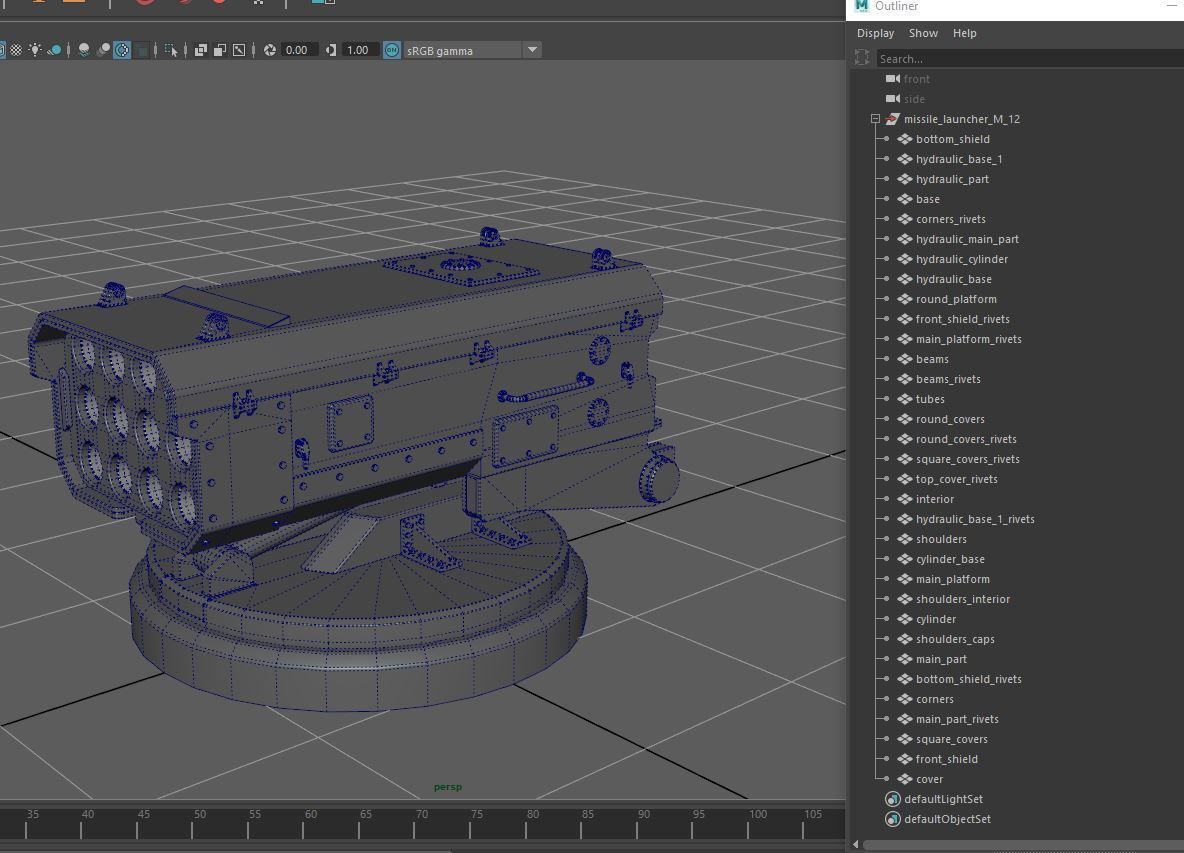Screen dimensions: 1184x853
Task: Click the sRGB gamma label text
Action: (439, 51)
